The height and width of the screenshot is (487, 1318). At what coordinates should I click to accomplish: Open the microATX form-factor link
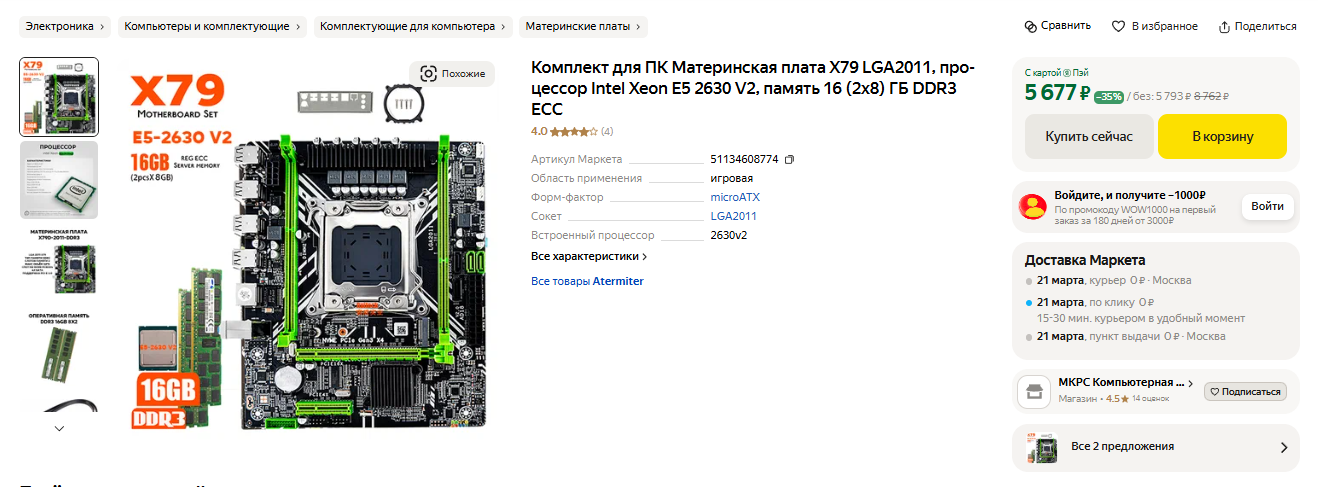click(x=735, y=197)
